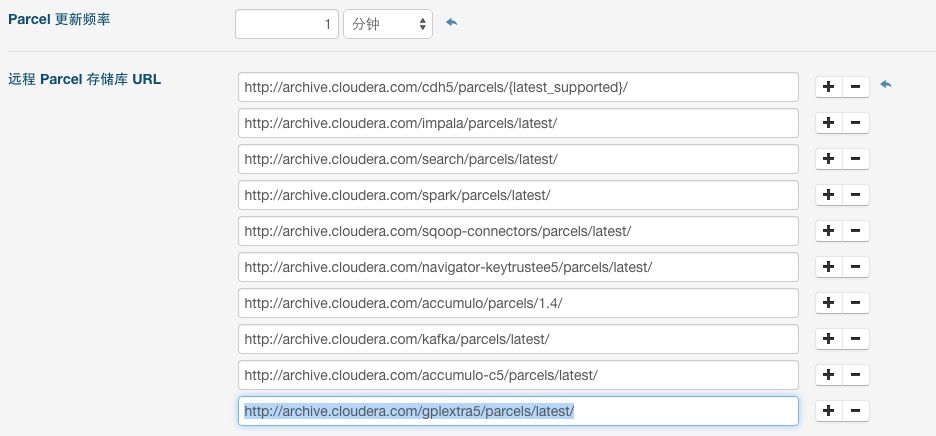Remove the accumulo-c5 parcels URL row
The width and height of the screenshot is (936, 436).
tap(856, 375)
